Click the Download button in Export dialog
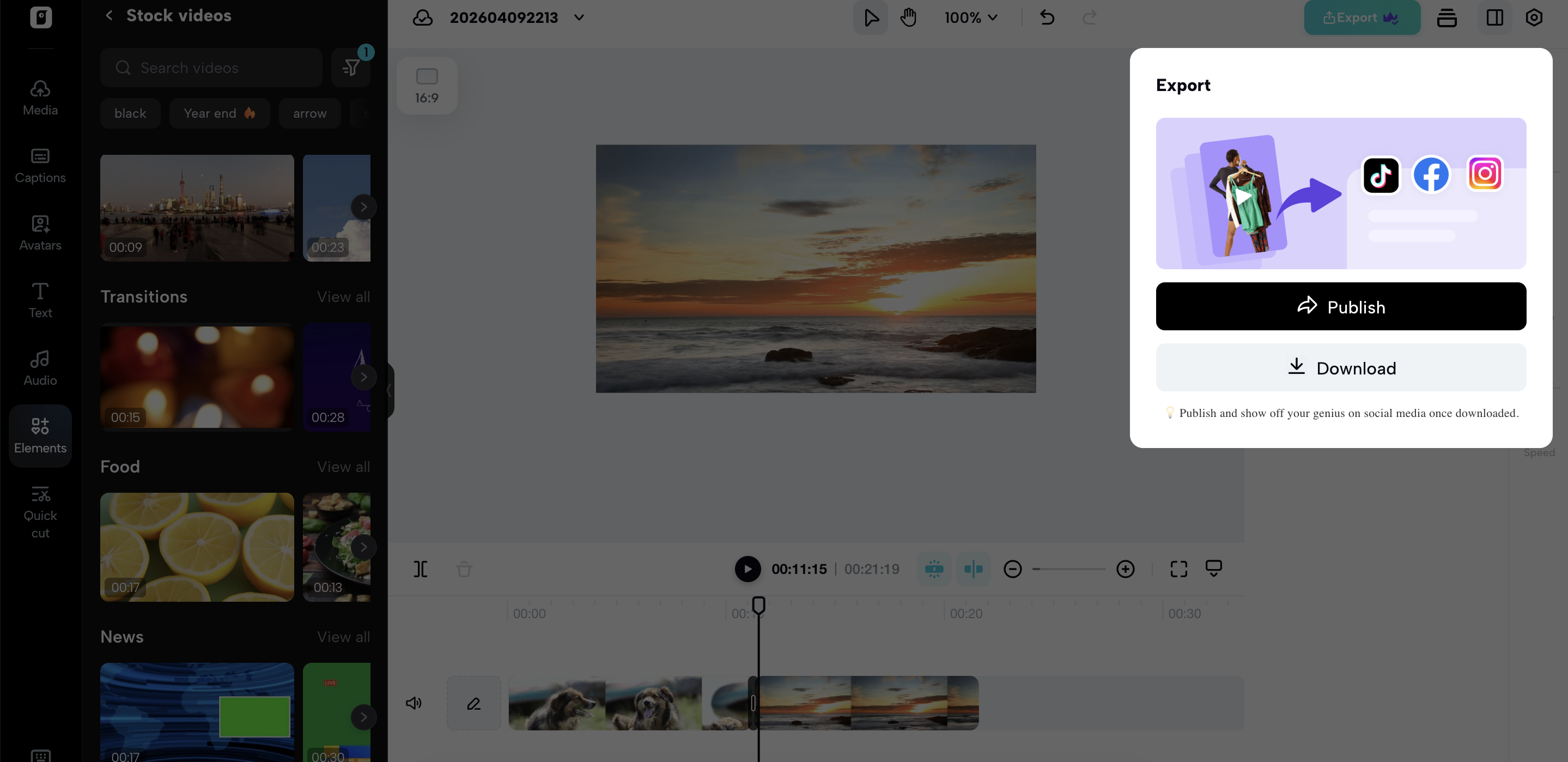The height and width of the screenshot is (762, 1568). tap(1341, 367)
